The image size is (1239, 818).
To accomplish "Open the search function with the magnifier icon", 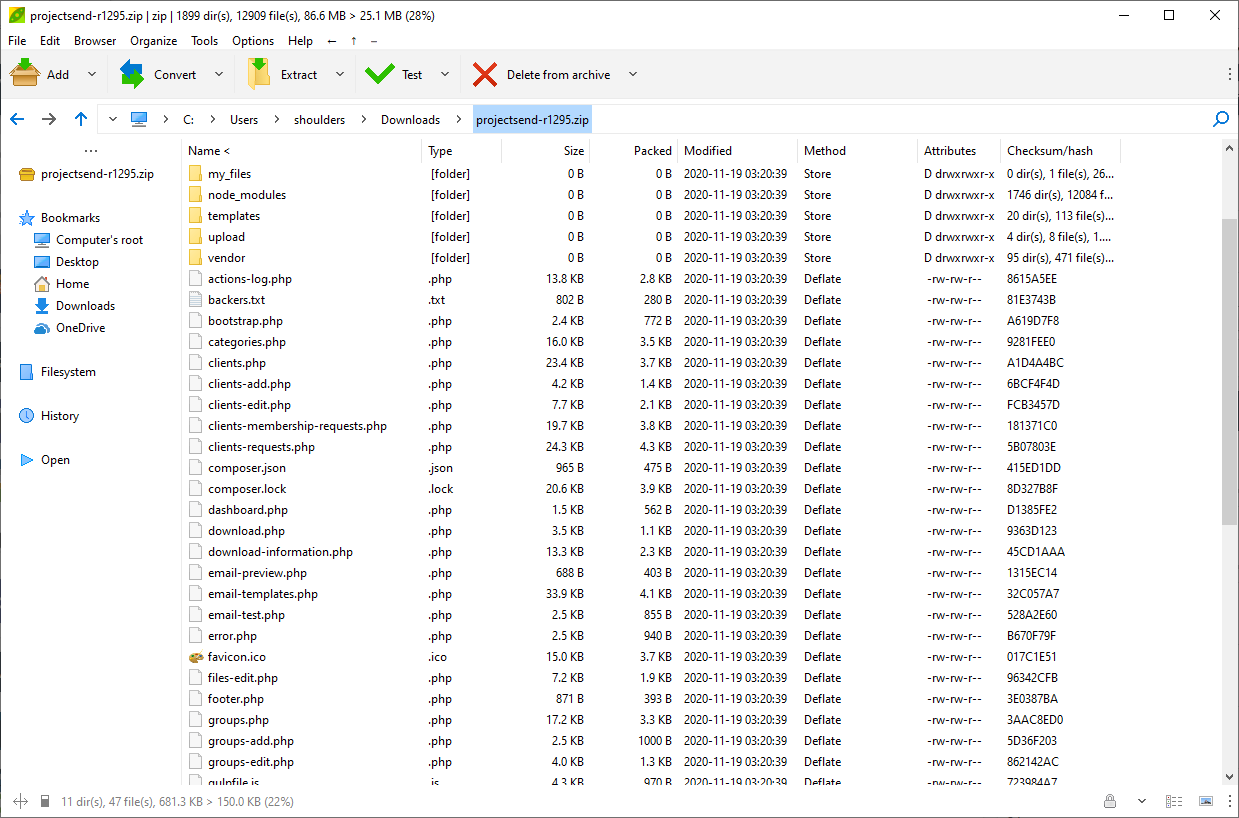I will pos(1220,118).
